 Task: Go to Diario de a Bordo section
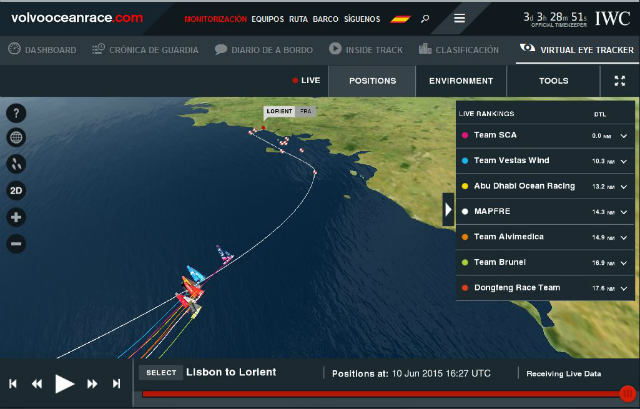(272, 50)
